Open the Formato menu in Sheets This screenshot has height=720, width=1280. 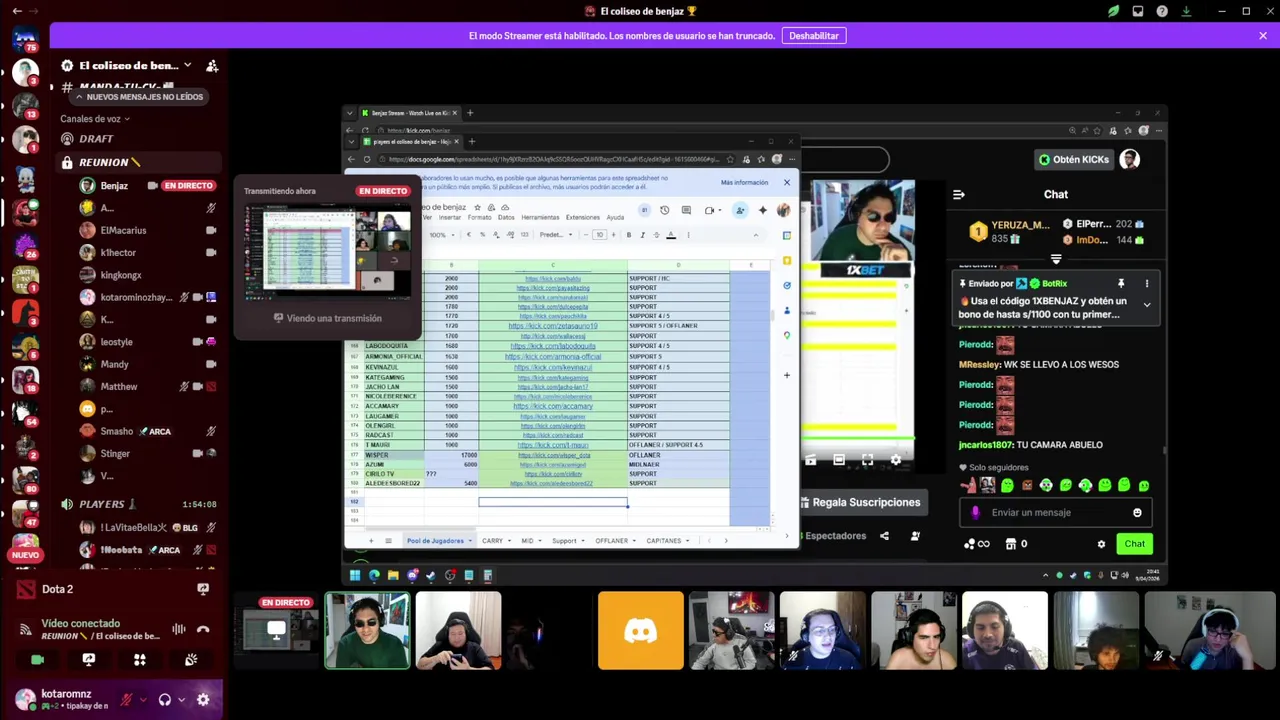coord(479,217)
